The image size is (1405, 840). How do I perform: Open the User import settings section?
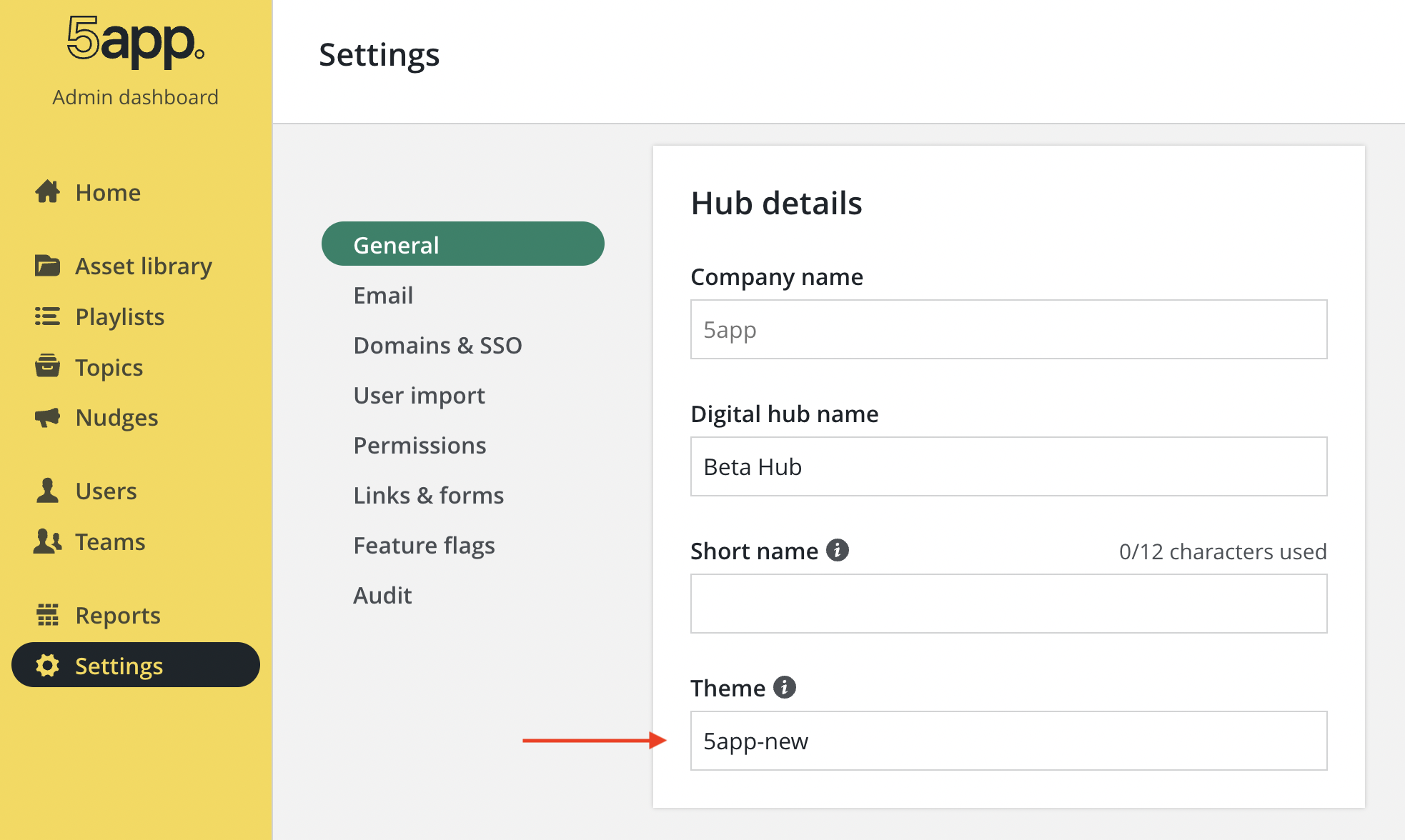tap(418, 394)
